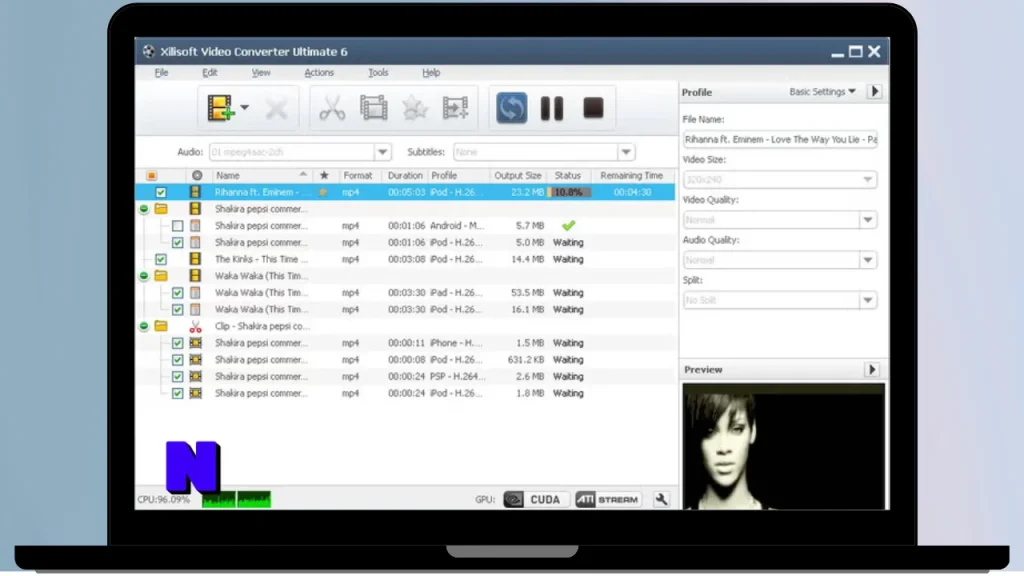Screen dimensions: 1024x576
Task: Click the Add File toolbar icon
Action: [x=220, y=108]
